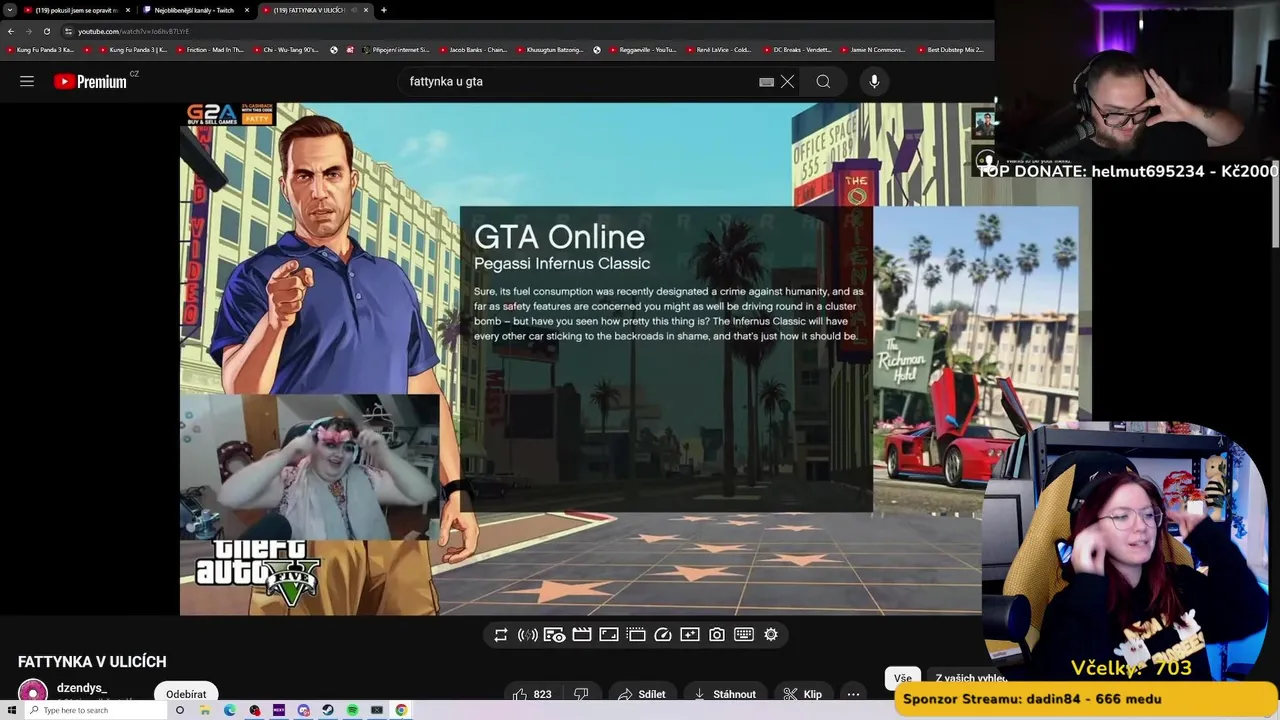Go back in browser history
This screenshot has height=720, width=1280.
pyautogui.click(x=11, y=31)
